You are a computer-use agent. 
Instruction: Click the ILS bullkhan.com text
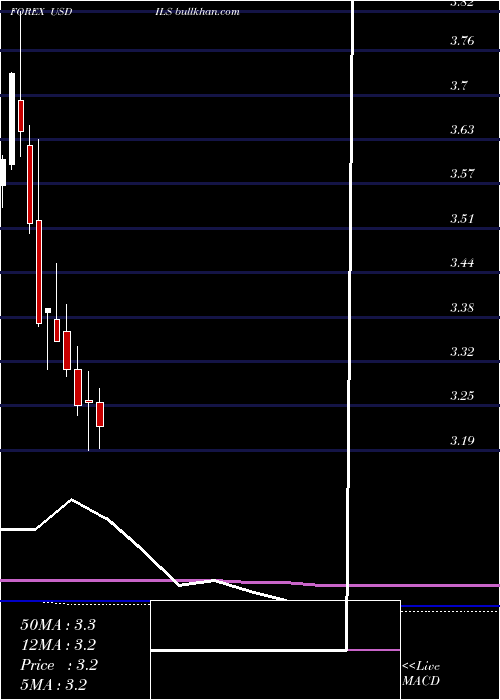click(x=197, y=12)
